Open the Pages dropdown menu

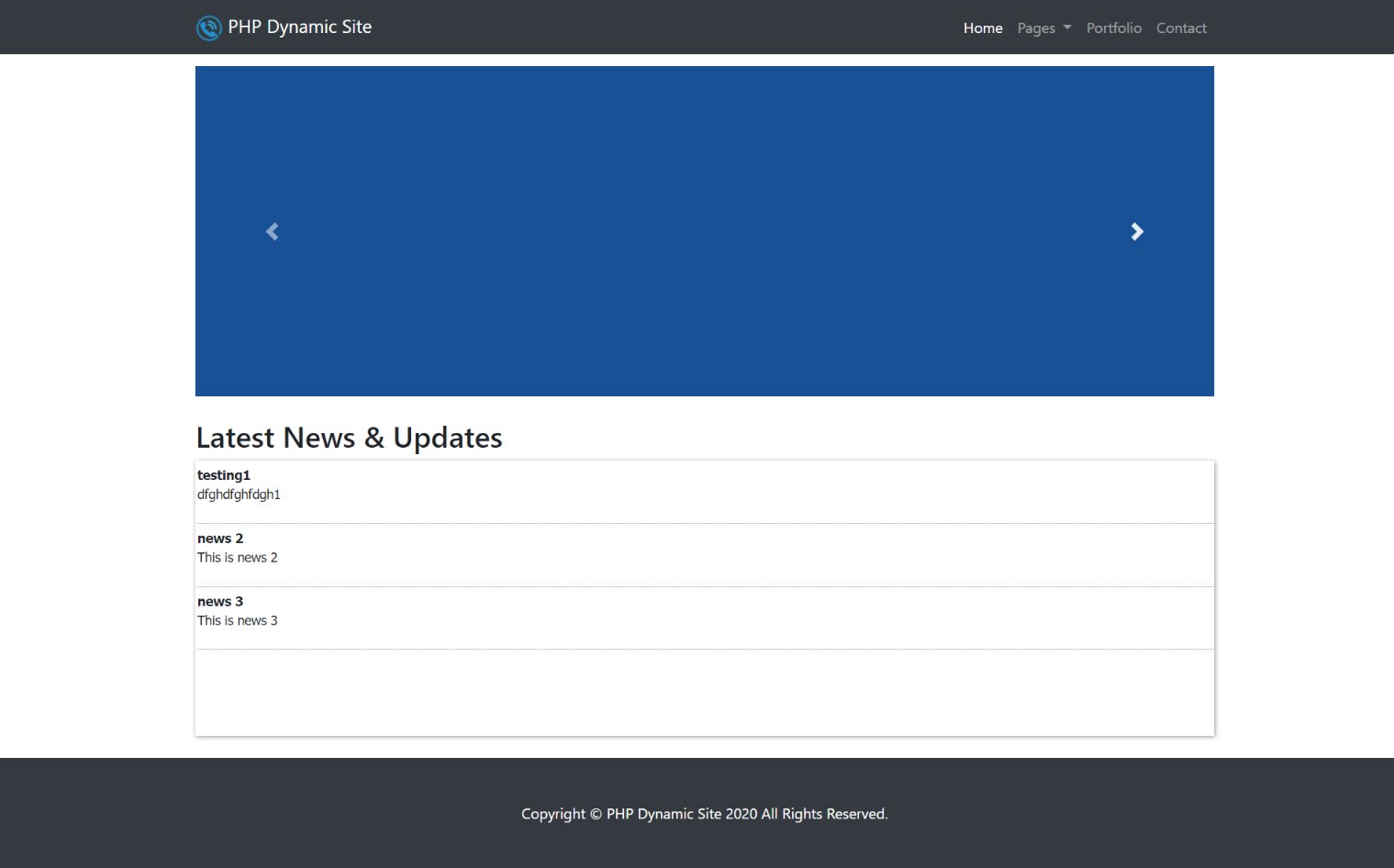1036,28
